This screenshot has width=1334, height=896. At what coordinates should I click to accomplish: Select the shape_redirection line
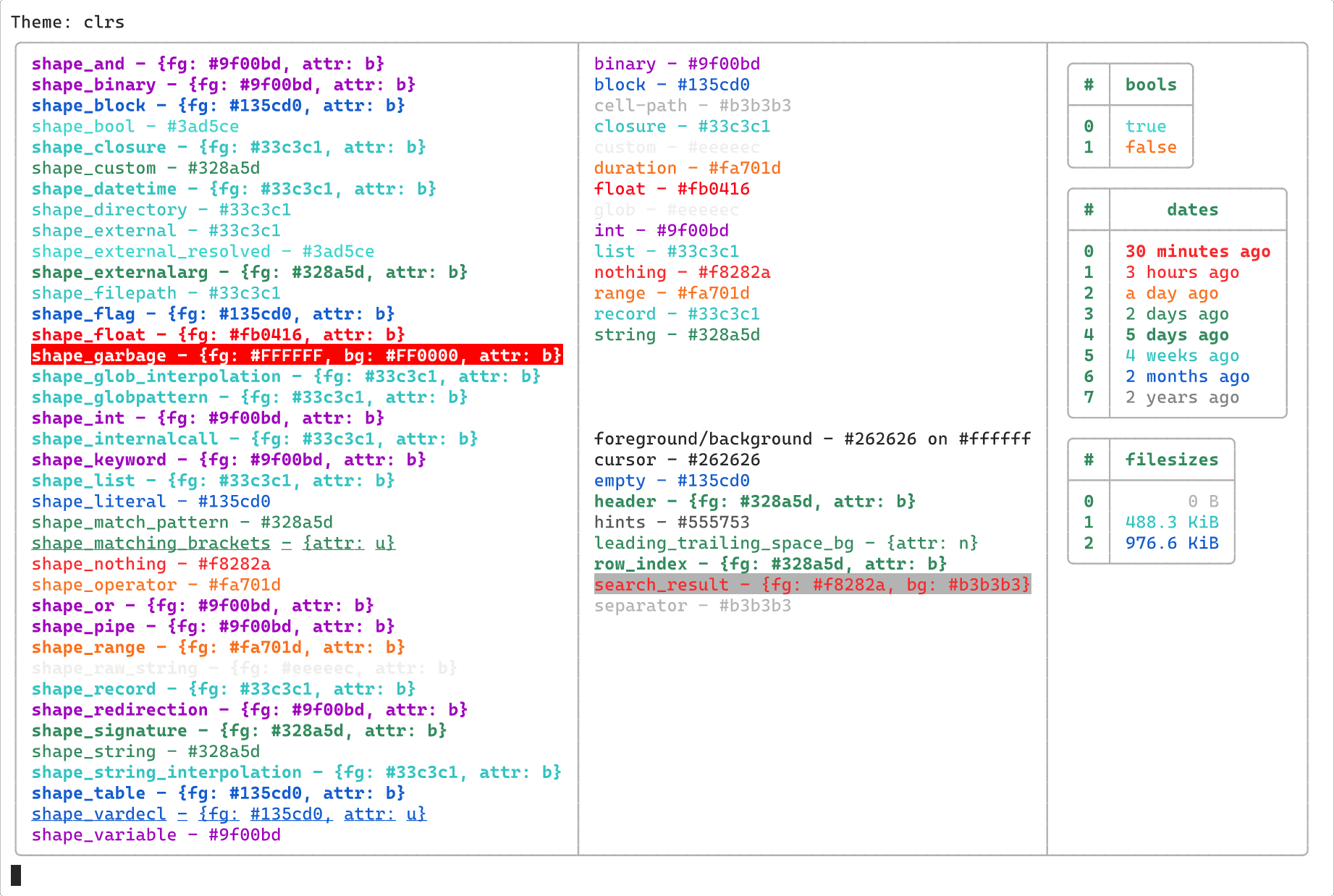250,710
